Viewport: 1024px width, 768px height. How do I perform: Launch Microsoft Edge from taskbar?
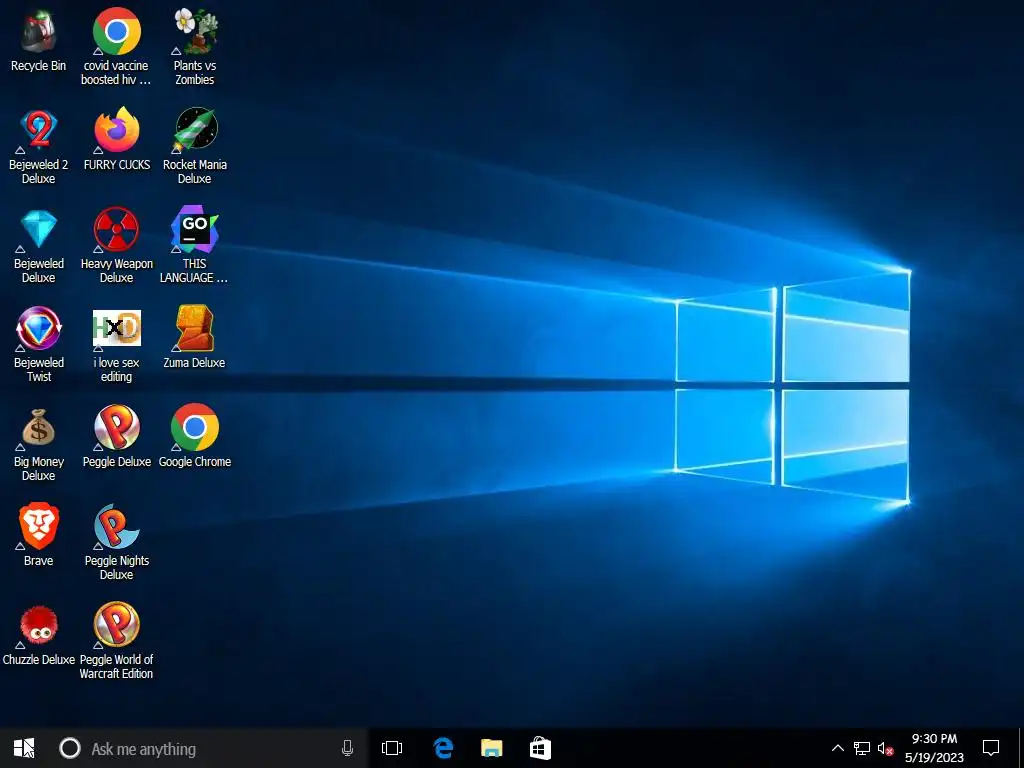[x=443, y=748]
